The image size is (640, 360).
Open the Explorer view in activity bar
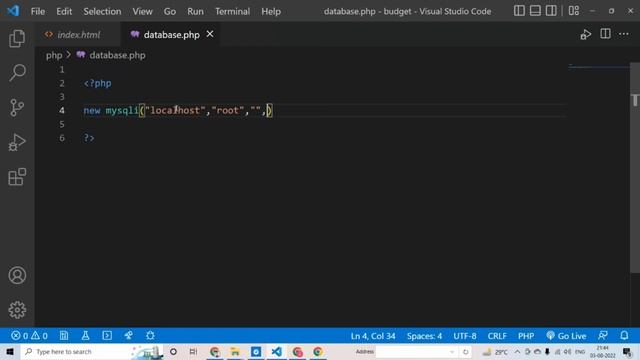point(17,39)
